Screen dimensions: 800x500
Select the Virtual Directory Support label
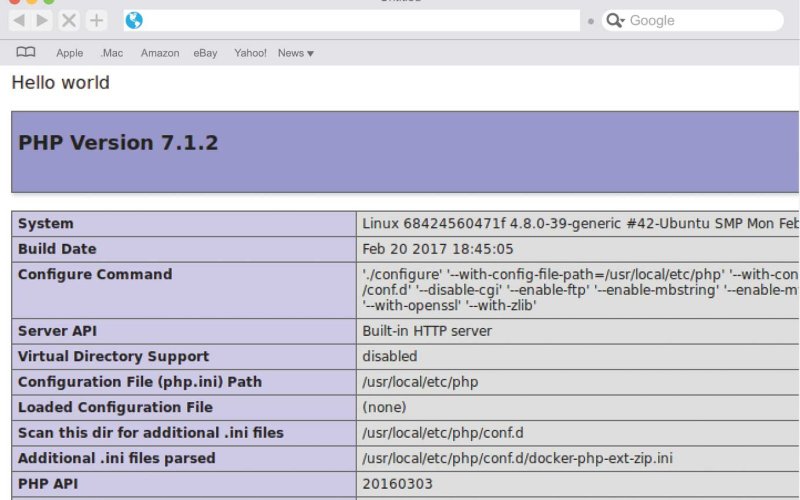tap(113, 357)
